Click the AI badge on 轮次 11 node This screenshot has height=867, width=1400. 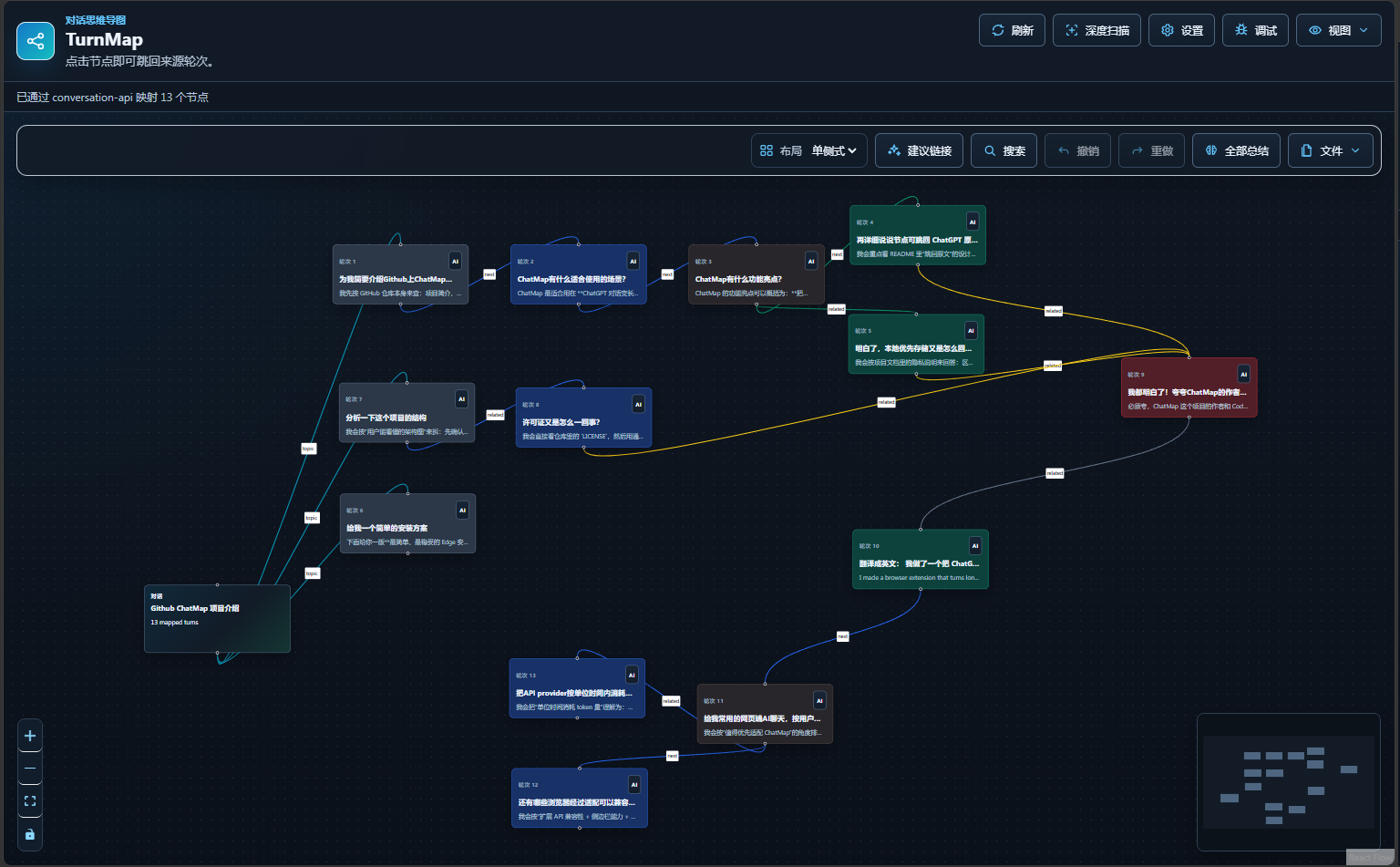[x=820, y=700]
